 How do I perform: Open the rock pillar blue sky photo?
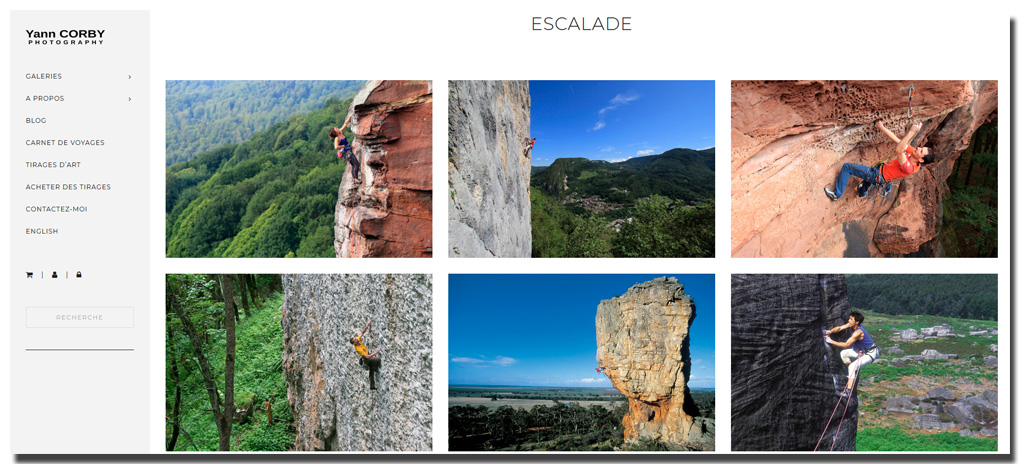coord(582,362)
